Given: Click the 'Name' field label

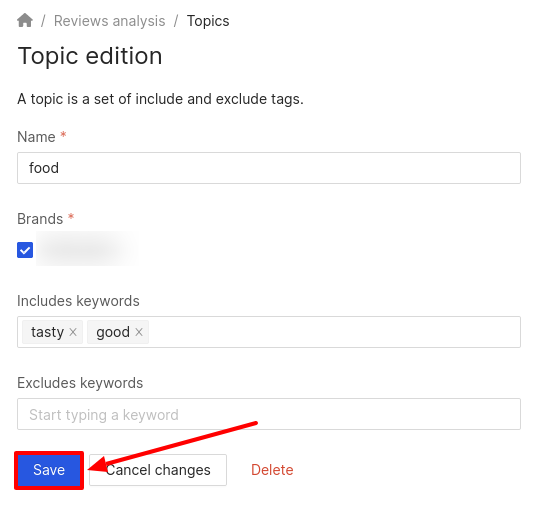Looking at the screenshot, I should pos(36,137).
